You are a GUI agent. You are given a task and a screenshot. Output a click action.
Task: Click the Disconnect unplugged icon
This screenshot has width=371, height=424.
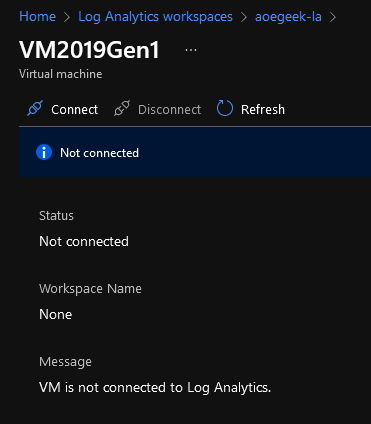[122, 108]
